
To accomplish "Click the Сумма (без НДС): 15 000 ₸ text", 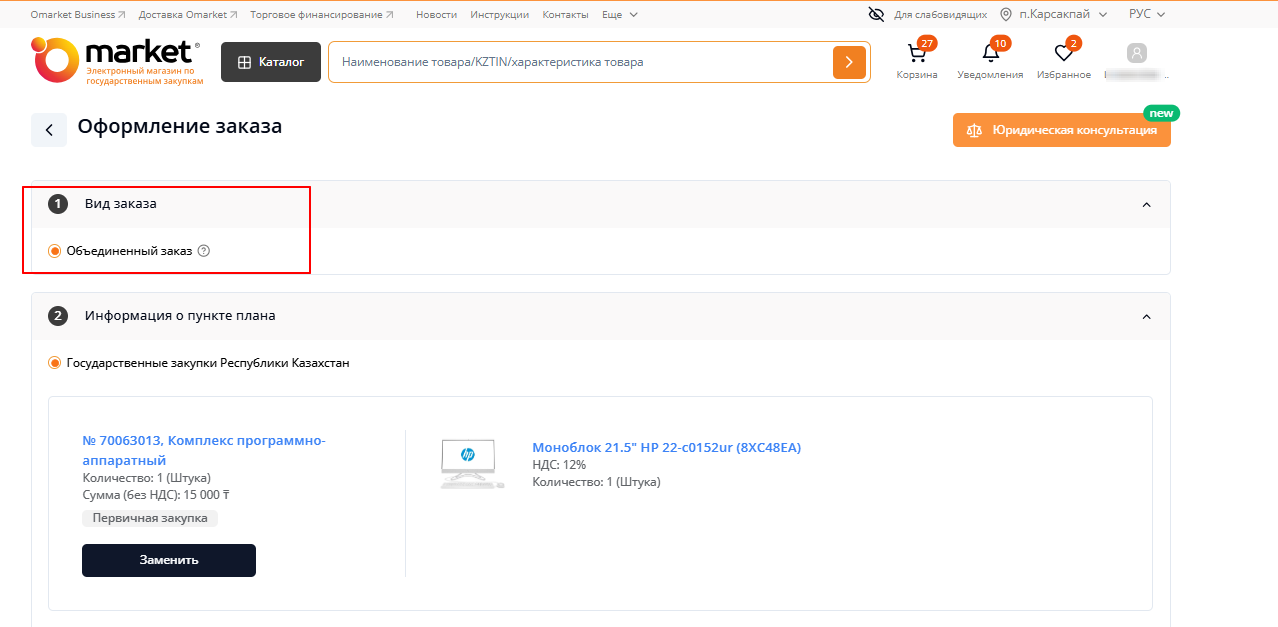I will coord(156,494).
